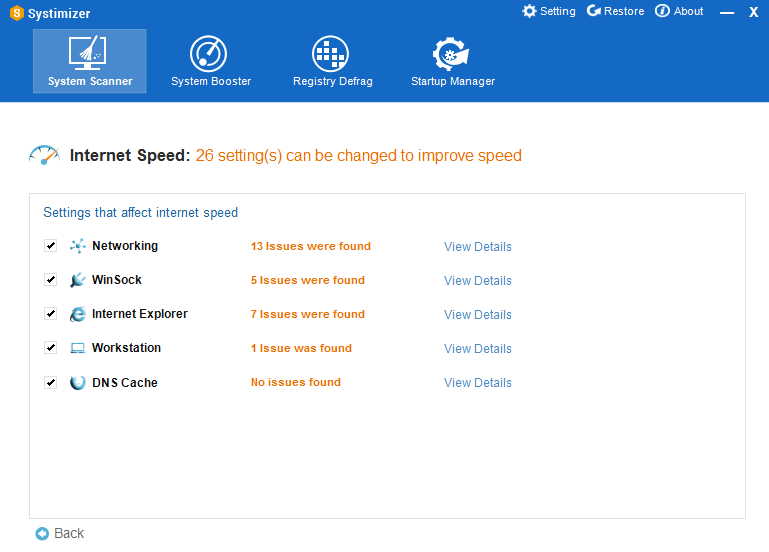Viewport: 769px width, 552px height.
Task: Minimize the Systimizer window
Action: point(727,13)
